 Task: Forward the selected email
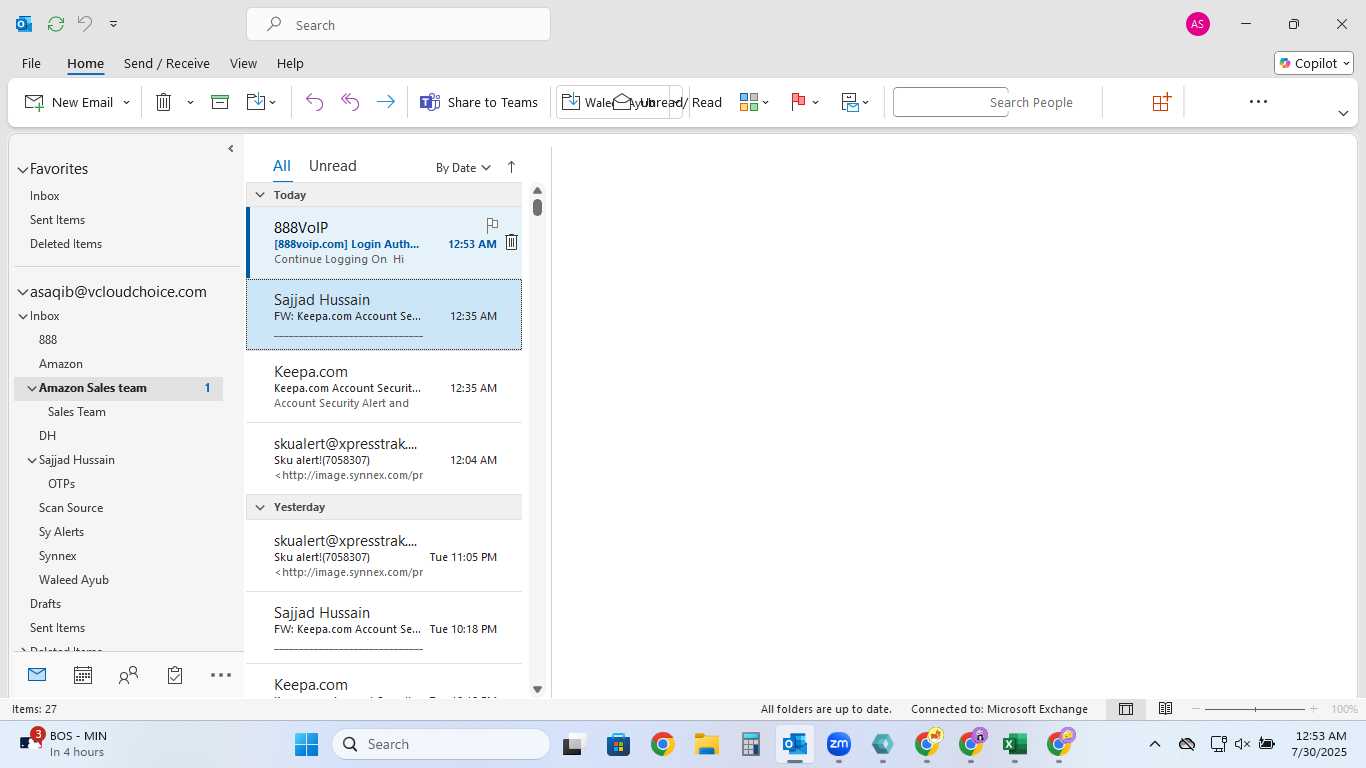(385, 102)
